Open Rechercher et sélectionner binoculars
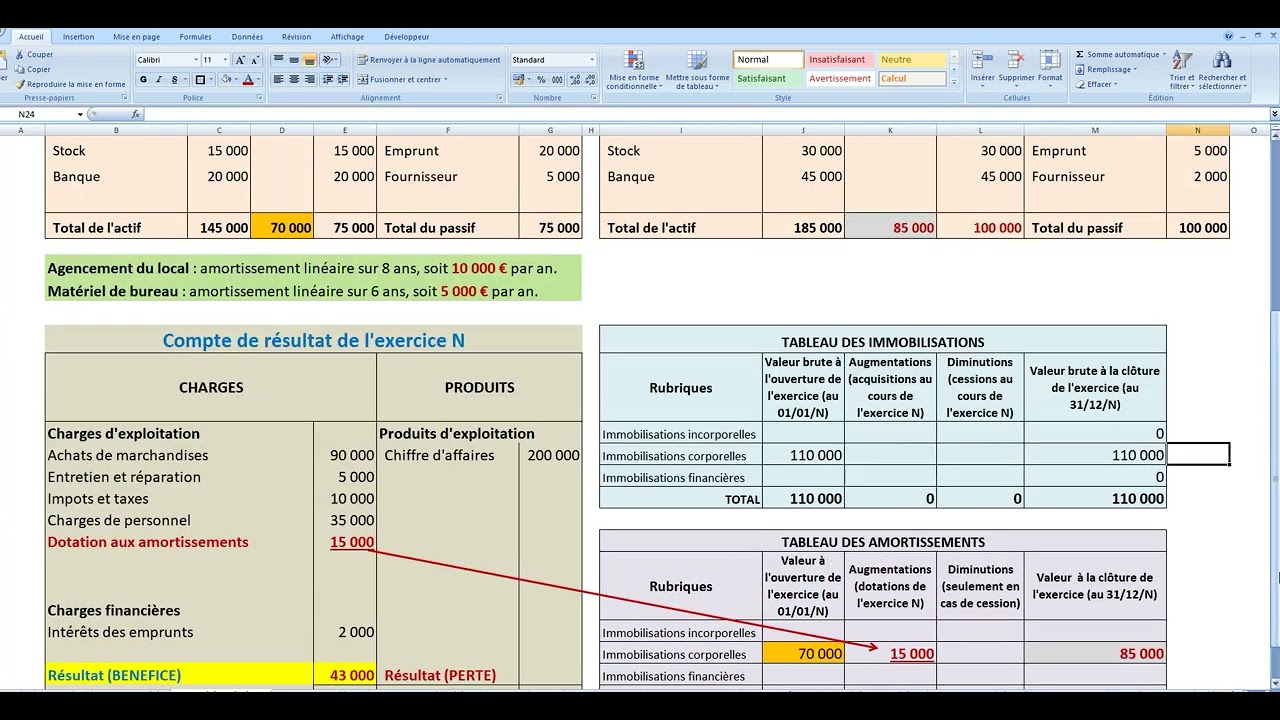1280x720 pixels. pos(1222,70)
